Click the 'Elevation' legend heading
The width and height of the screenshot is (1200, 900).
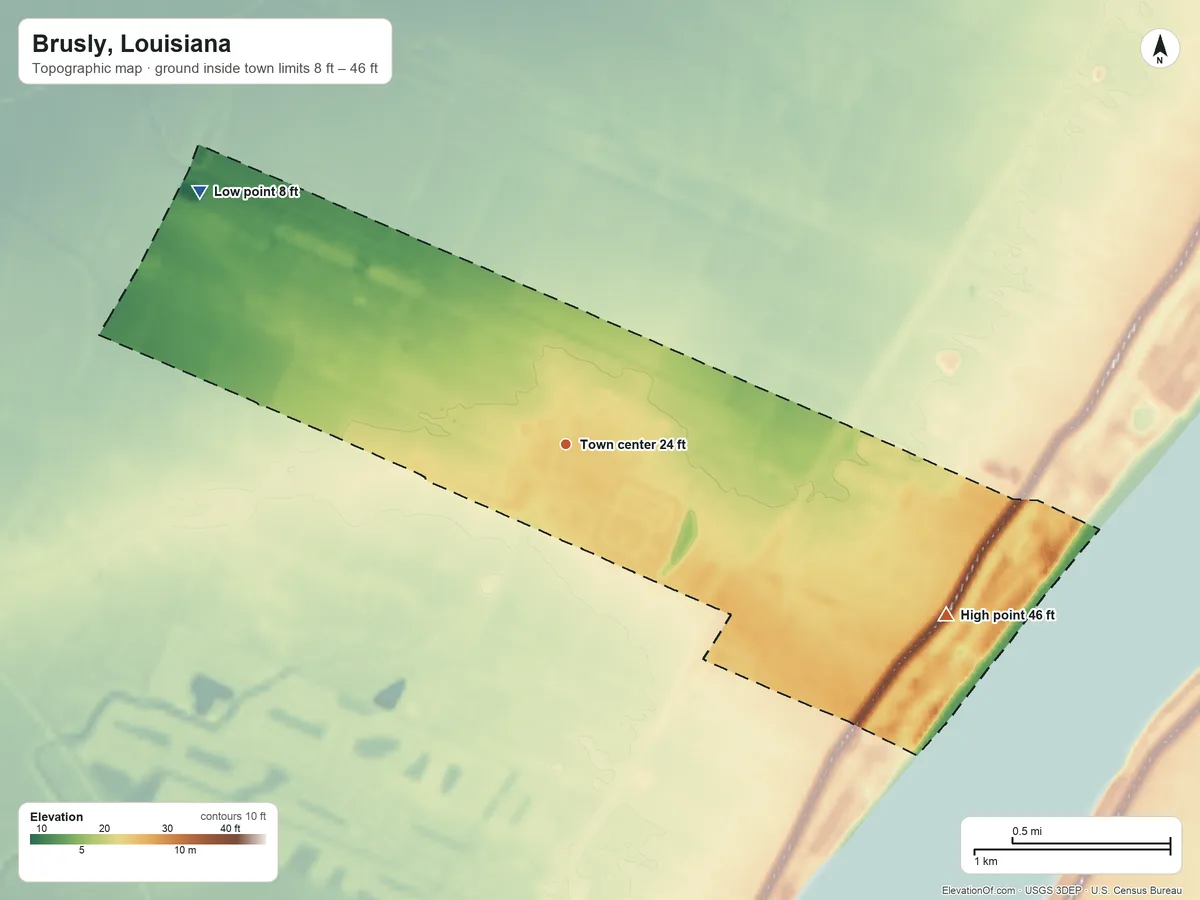(57, 817)
